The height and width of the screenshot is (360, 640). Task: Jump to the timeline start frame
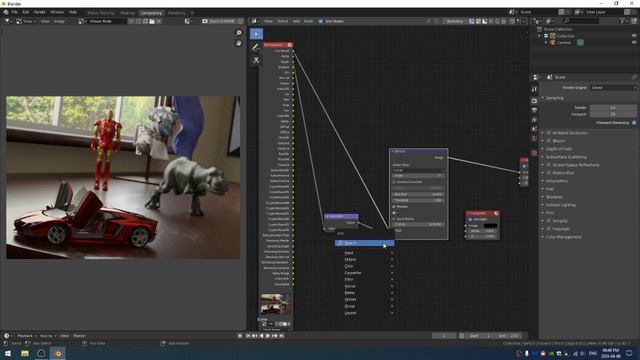coord(248,336)
